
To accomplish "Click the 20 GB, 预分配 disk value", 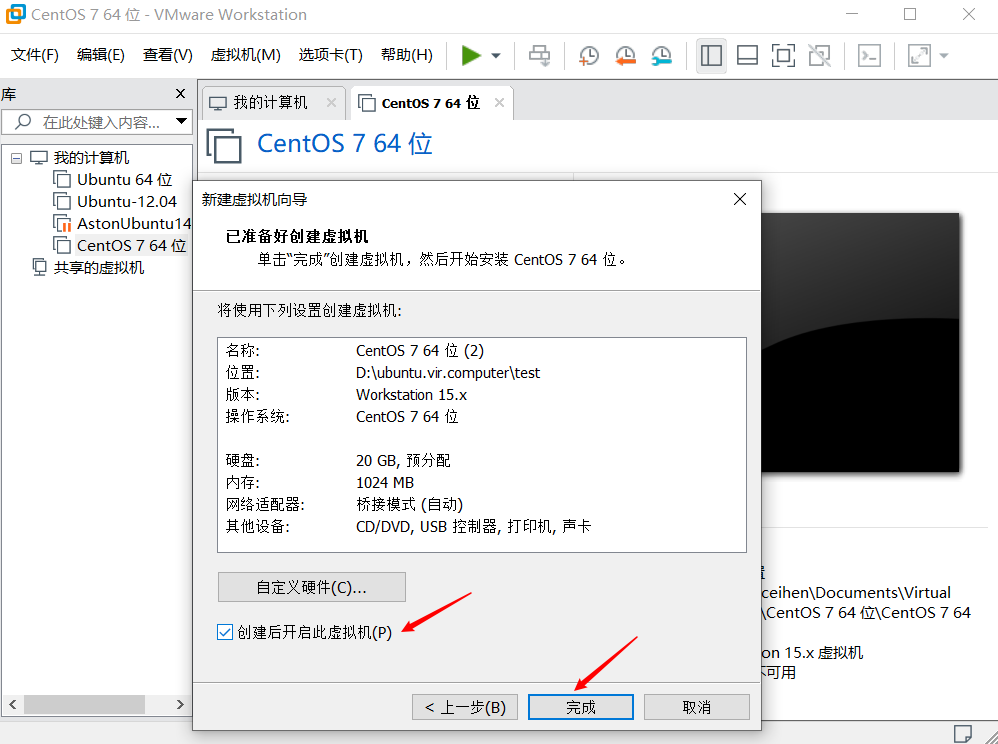I will point(403,461).
